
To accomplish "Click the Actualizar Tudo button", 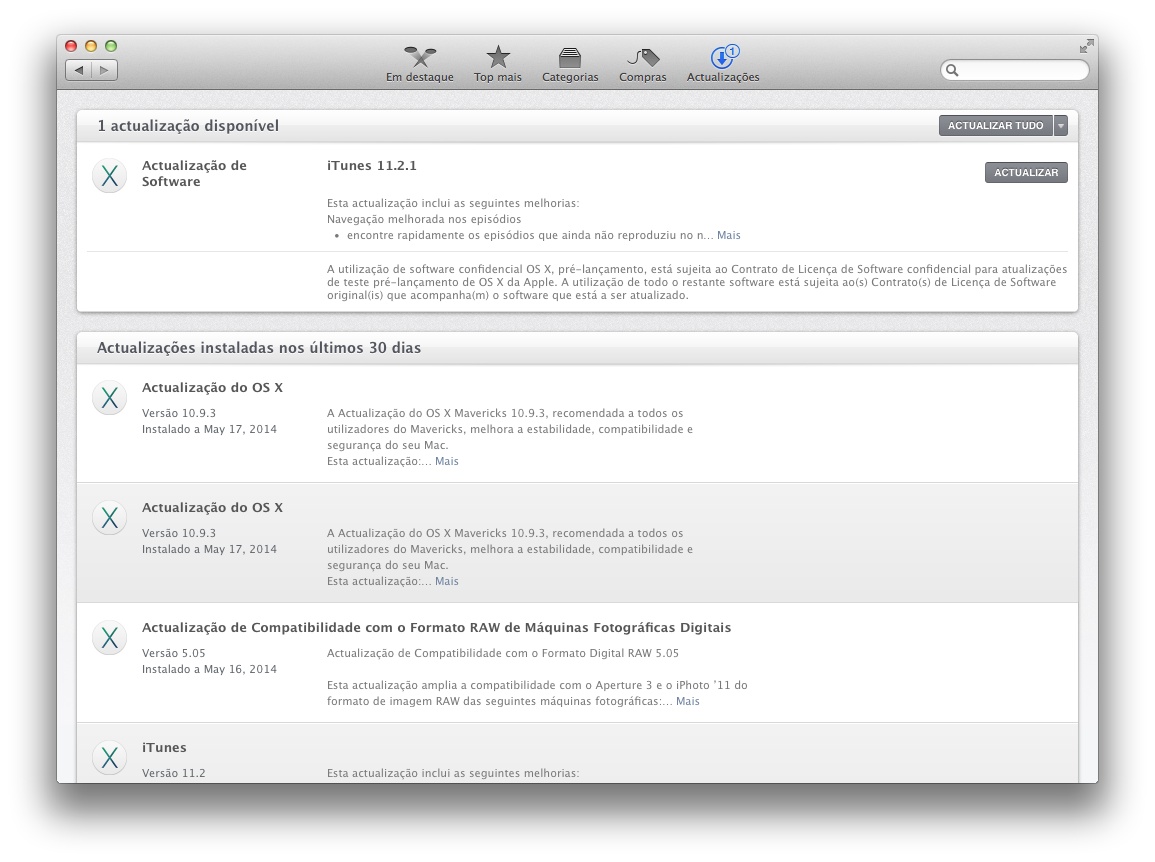I will [x=996, y=125].
